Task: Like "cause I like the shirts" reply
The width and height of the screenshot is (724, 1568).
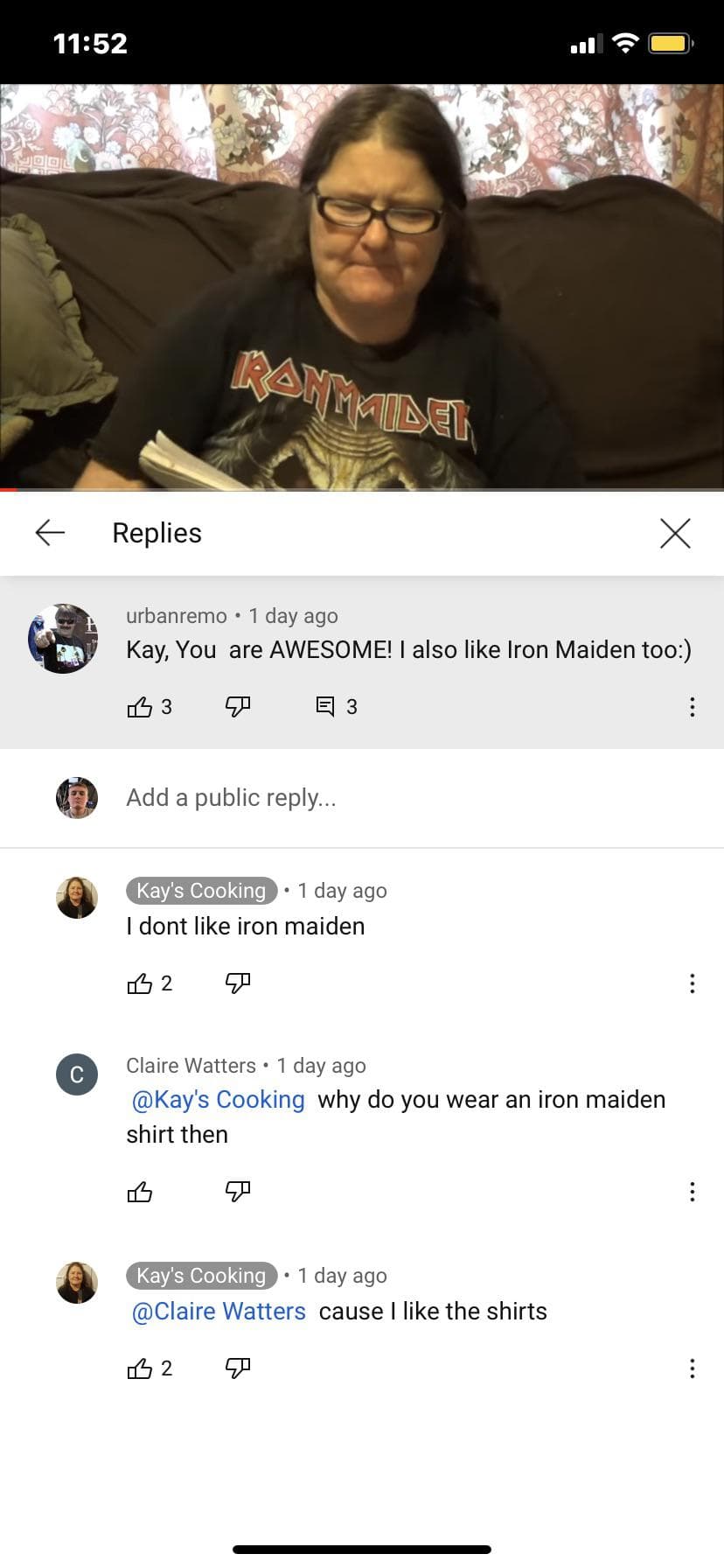Action: (140, 1368)
